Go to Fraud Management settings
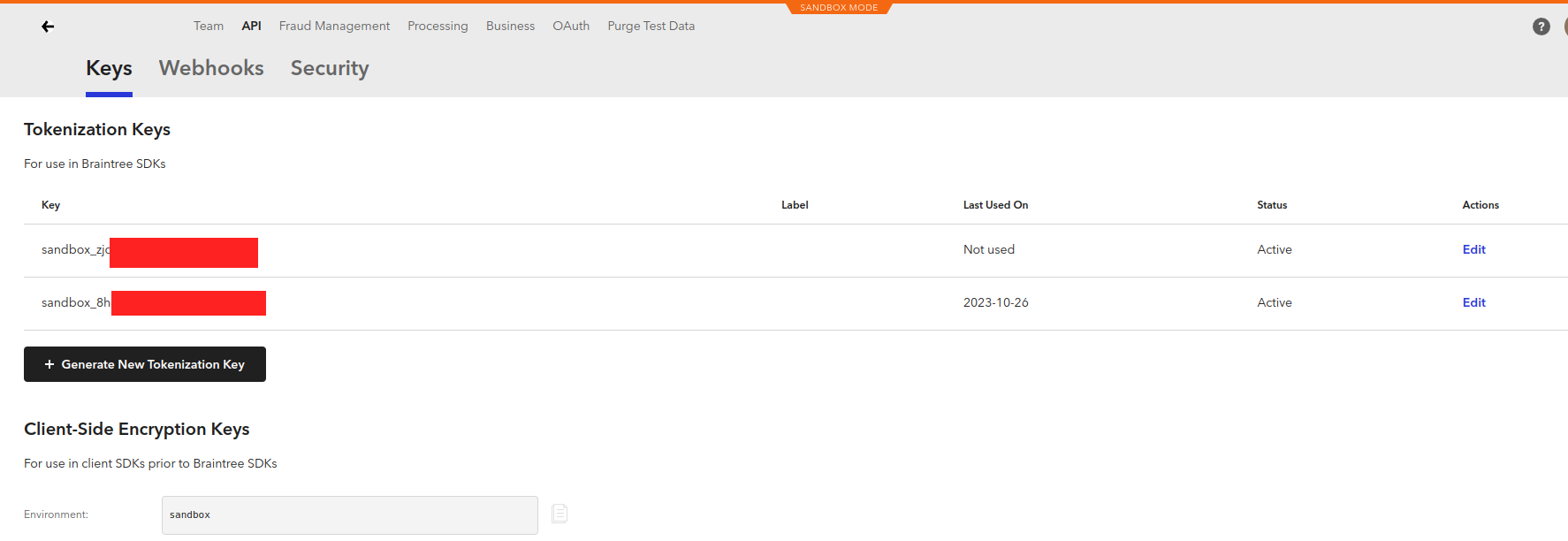The image size is (1568, 541). [334, 26]
